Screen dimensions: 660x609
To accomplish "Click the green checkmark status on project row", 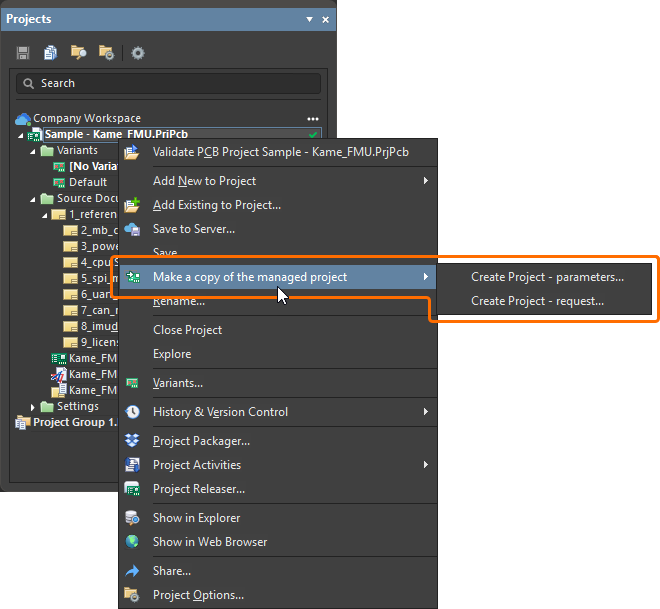I will pyautogui.click(x=313, y=135).
